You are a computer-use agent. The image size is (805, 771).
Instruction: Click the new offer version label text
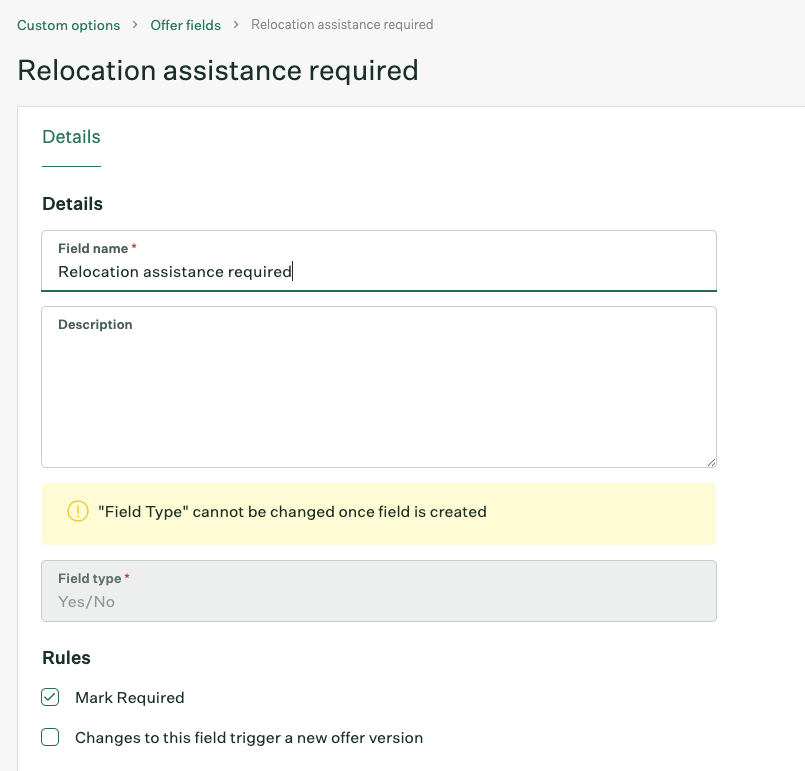[x=249, y=738]
